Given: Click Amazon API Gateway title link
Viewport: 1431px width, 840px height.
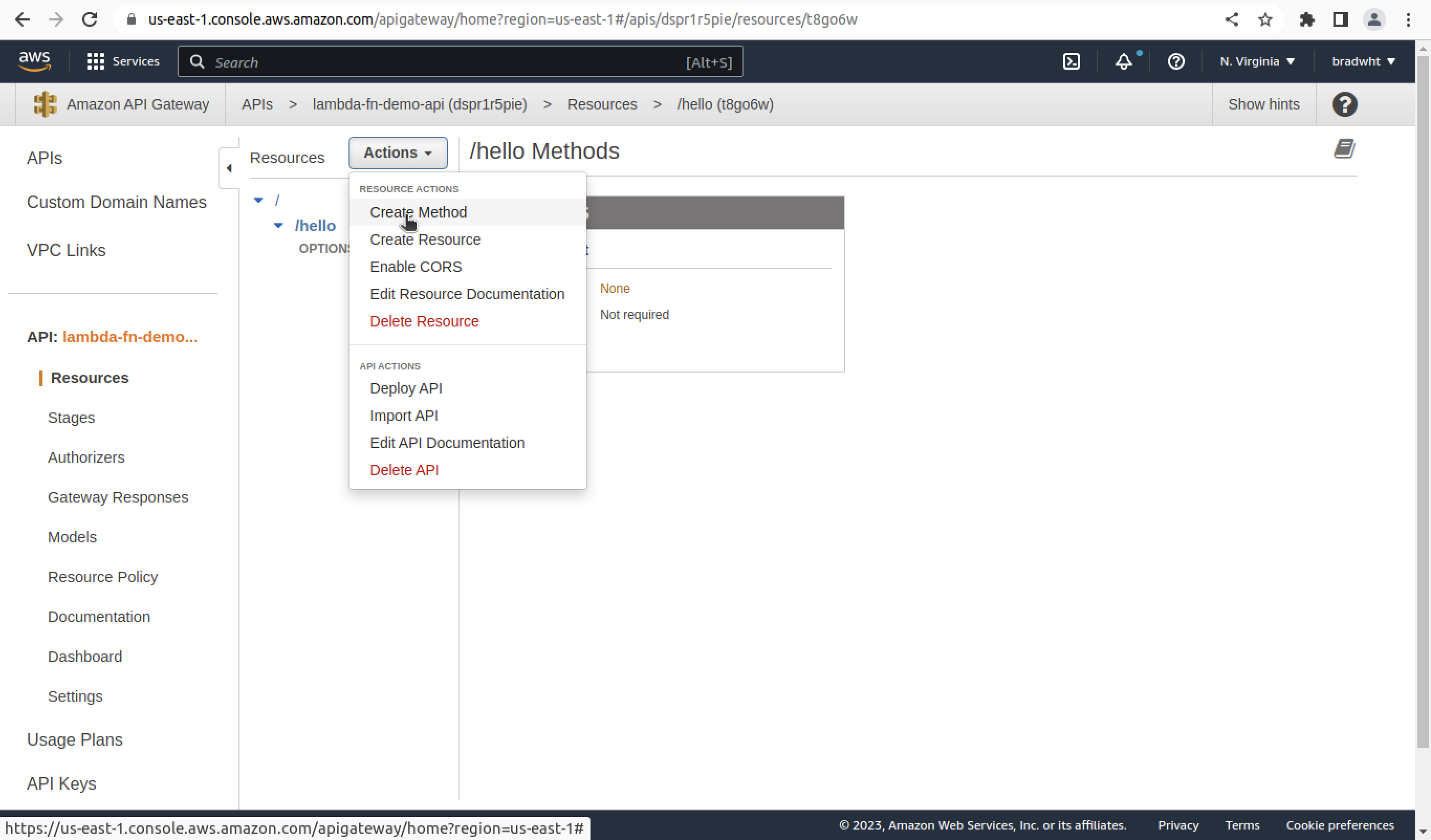Looking at the screenshot, I should tap(138, 104).
